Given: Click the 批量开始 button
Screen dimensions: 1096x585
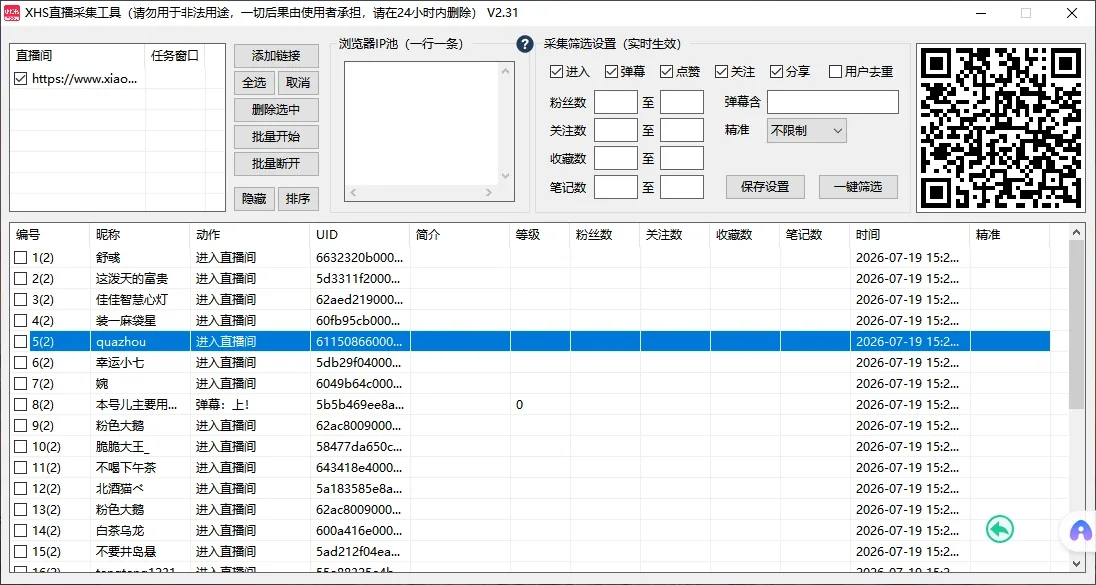Looking at the screenshot, I should click(276, 136).
